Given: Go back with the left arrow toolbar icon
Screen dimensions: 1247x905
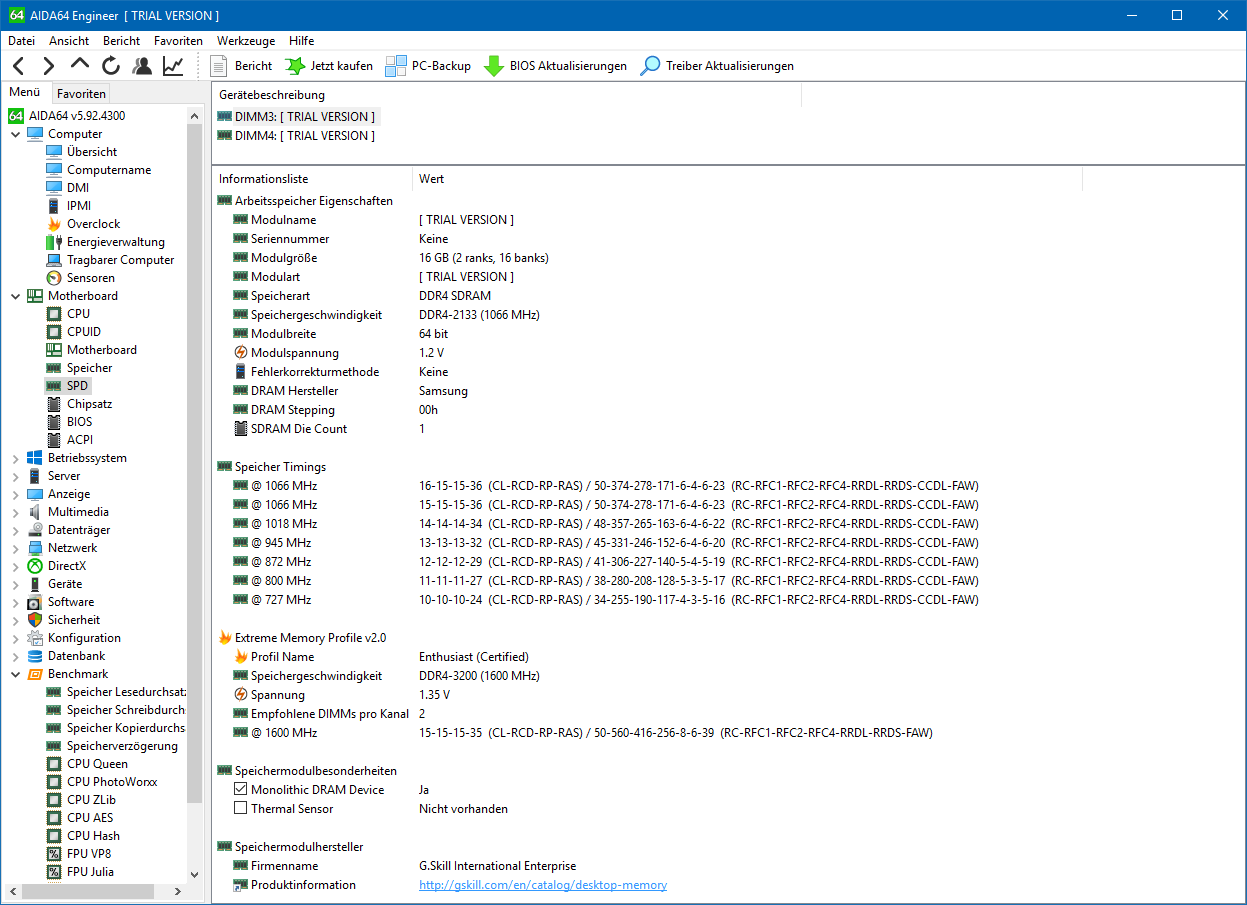Looking at the screenshot, I should [x=18, y=66].
